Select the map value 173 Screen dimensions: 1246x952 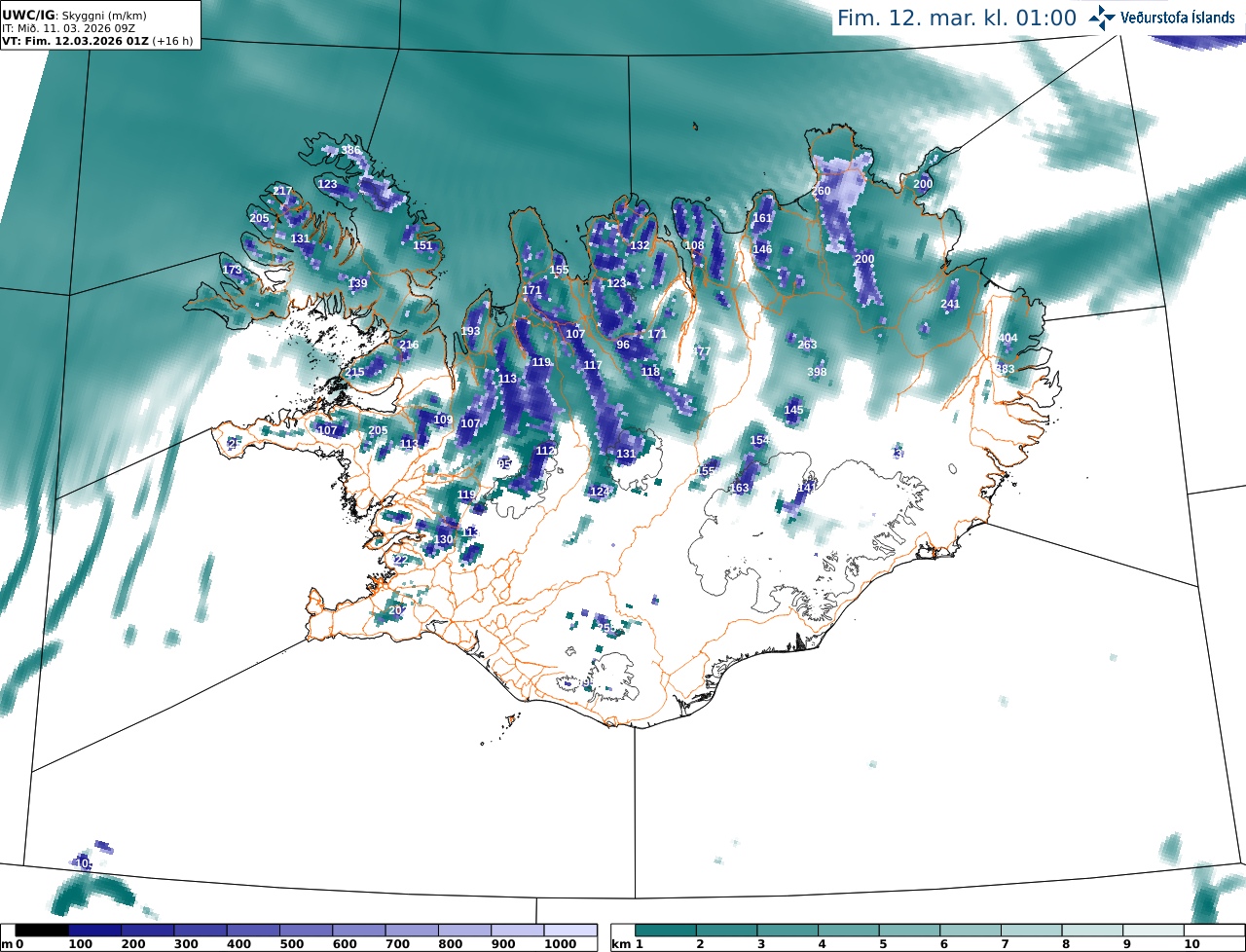[232, 270]
